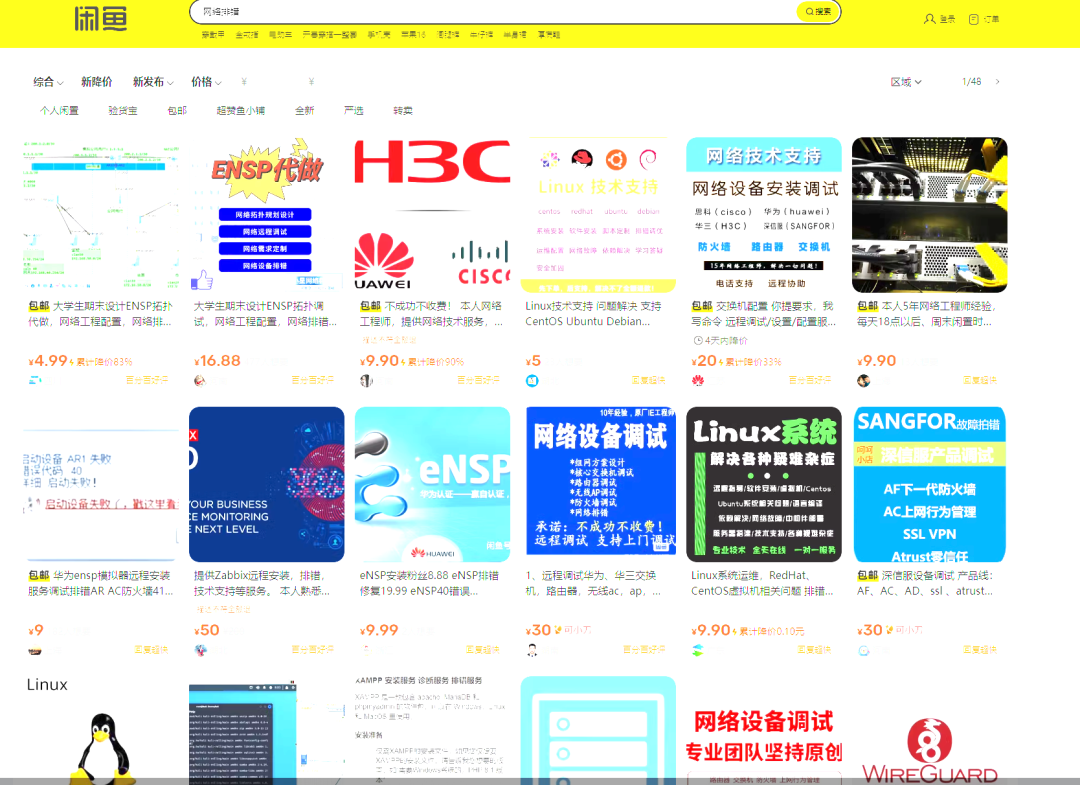Open the blue 网络设备调试 product image

[598, 484]
